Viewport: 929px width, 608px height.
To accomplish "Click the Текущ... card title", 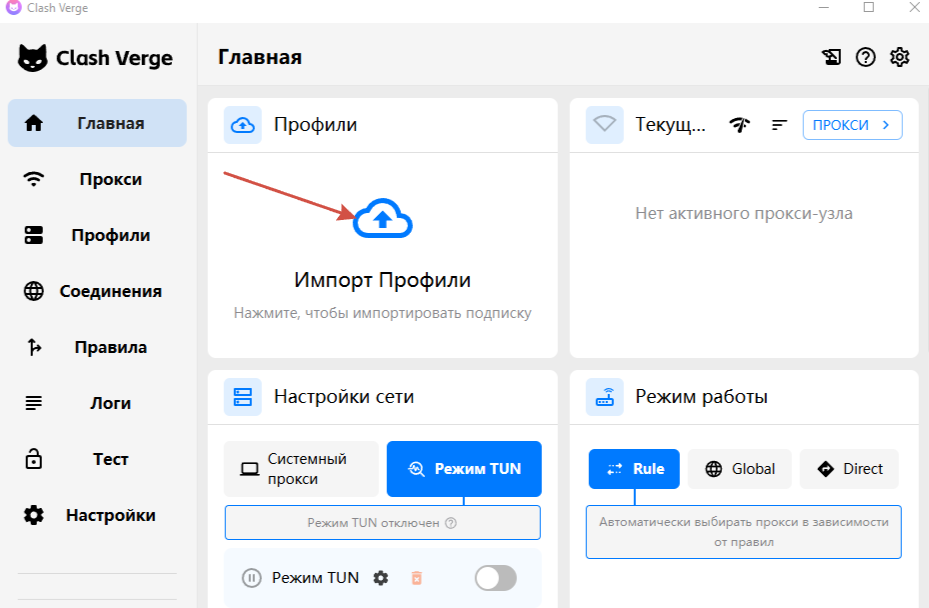I will tap(671, 125).
